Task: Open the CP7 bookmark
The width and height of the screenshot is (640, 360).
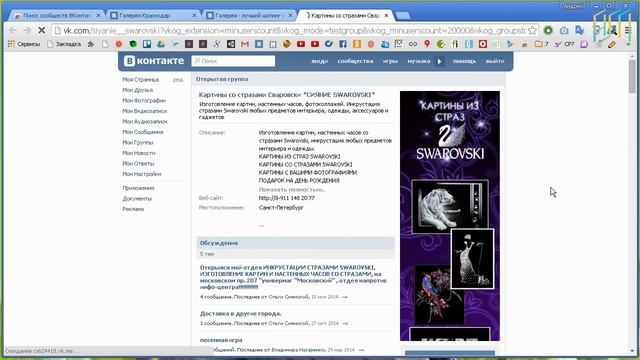Action: (564, 44)
